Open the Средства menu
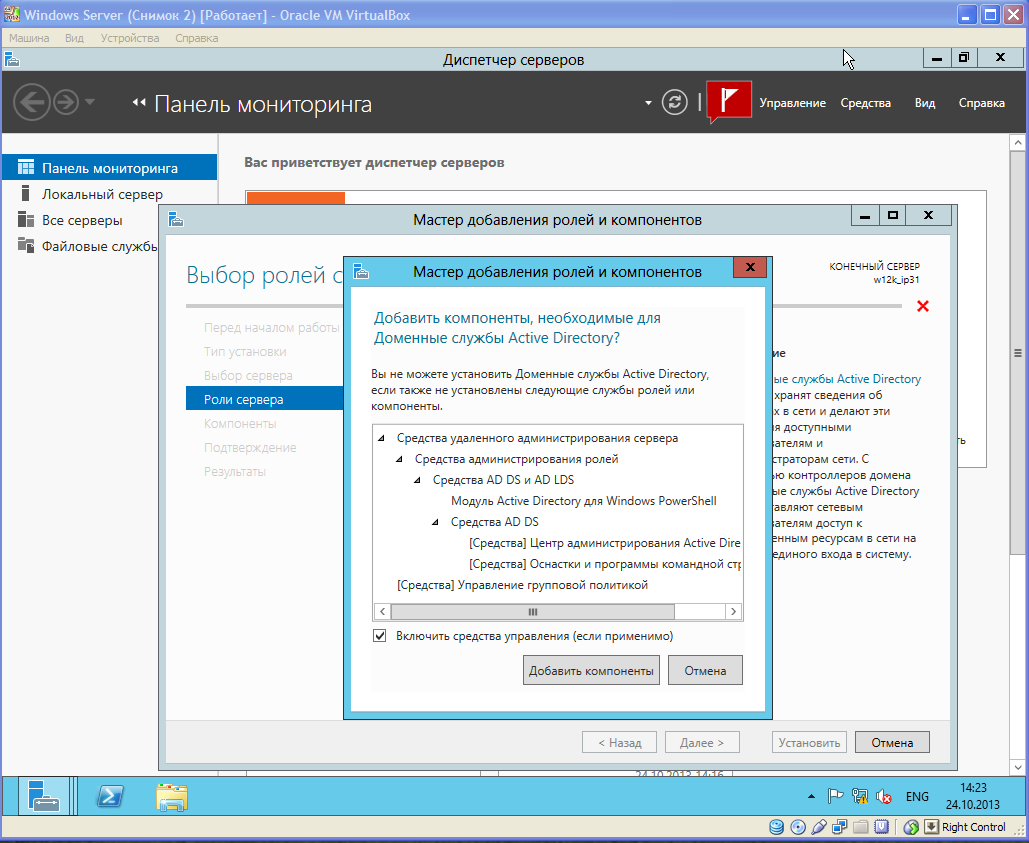This screenshot has width=1029, height=843. pos(866,103)
